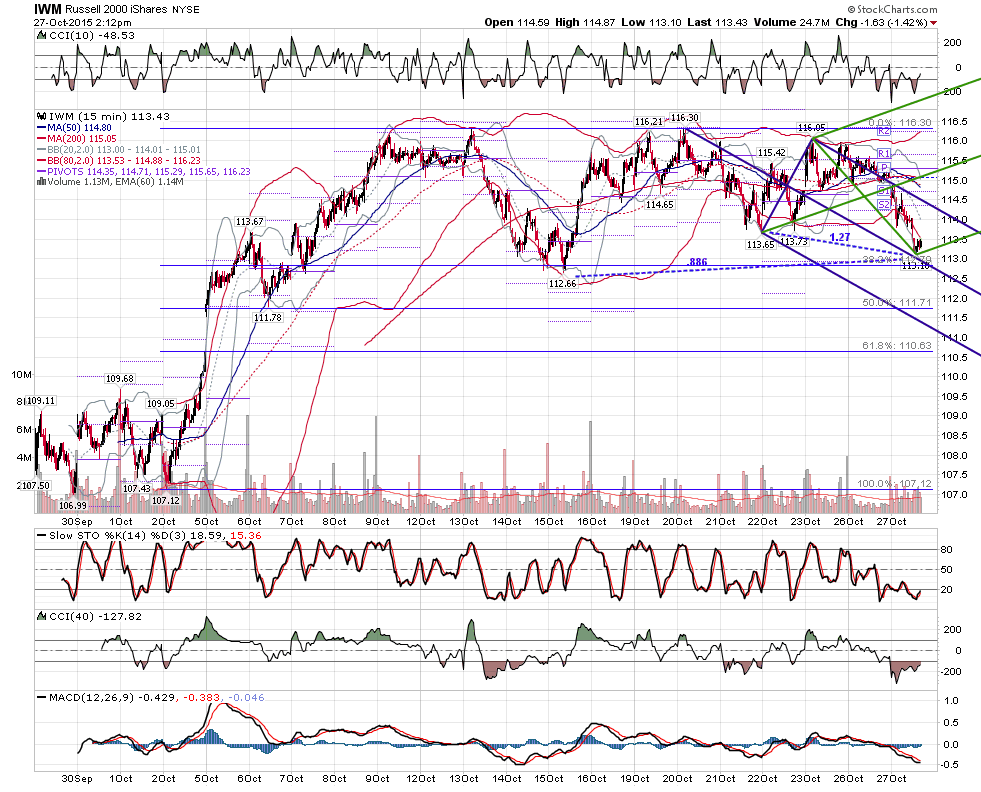Click the candlestick icon beside IWM (15 min)
This screenshot has width=981, height=792.
42,116
